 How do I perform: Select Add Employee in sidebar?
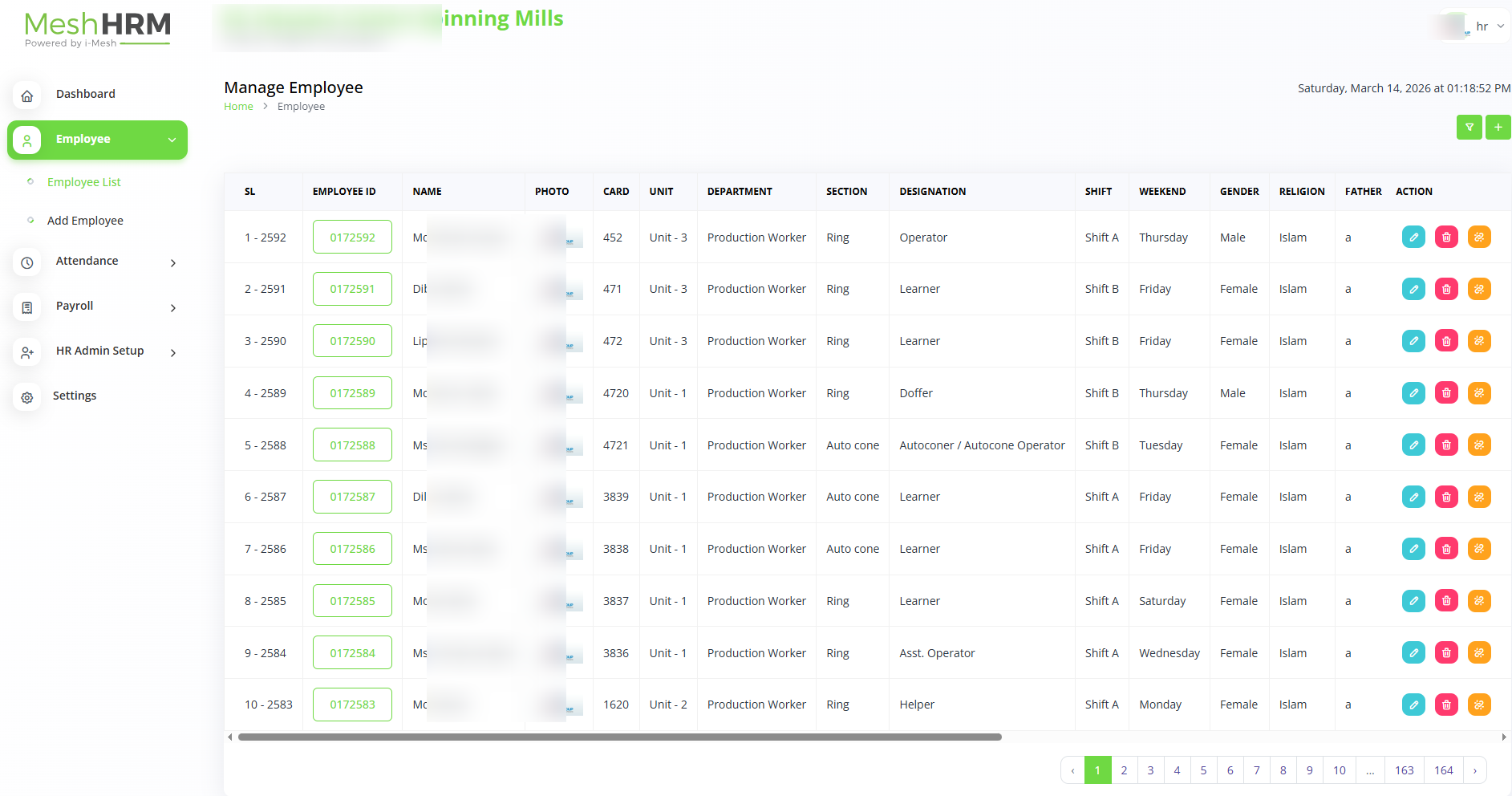coord(85,221)
